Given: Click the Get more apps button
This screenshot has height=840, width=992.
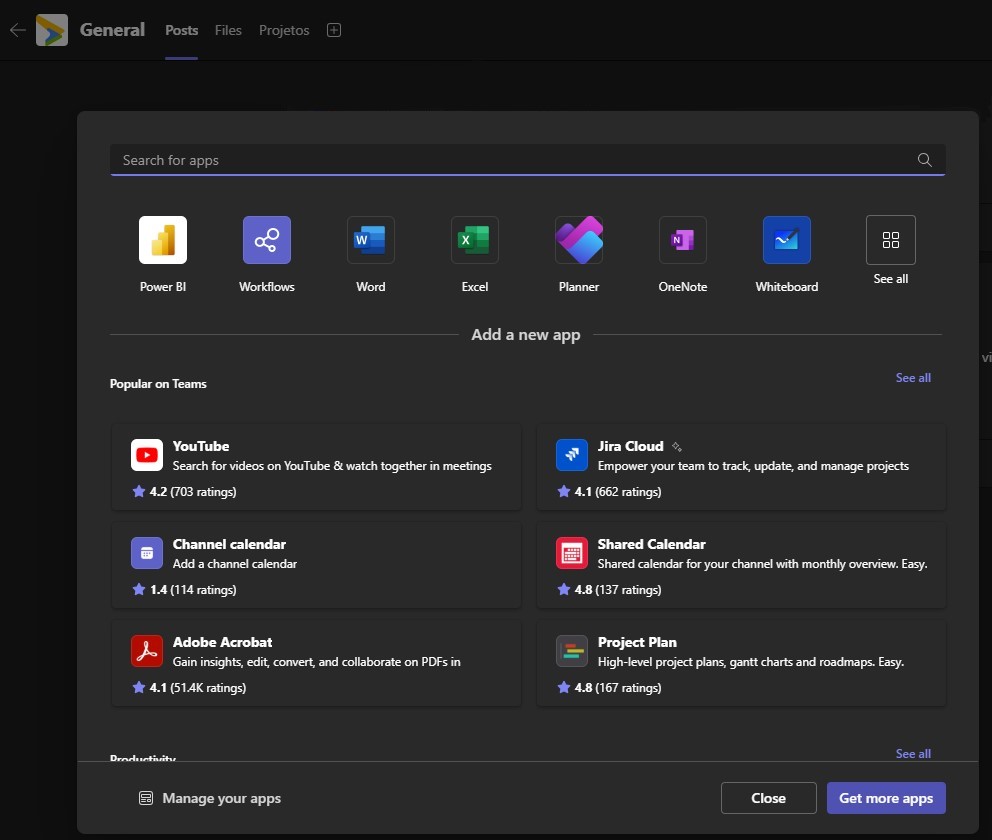Looking at the screenshot, I should pyautogui.click(x=885, y=798).
